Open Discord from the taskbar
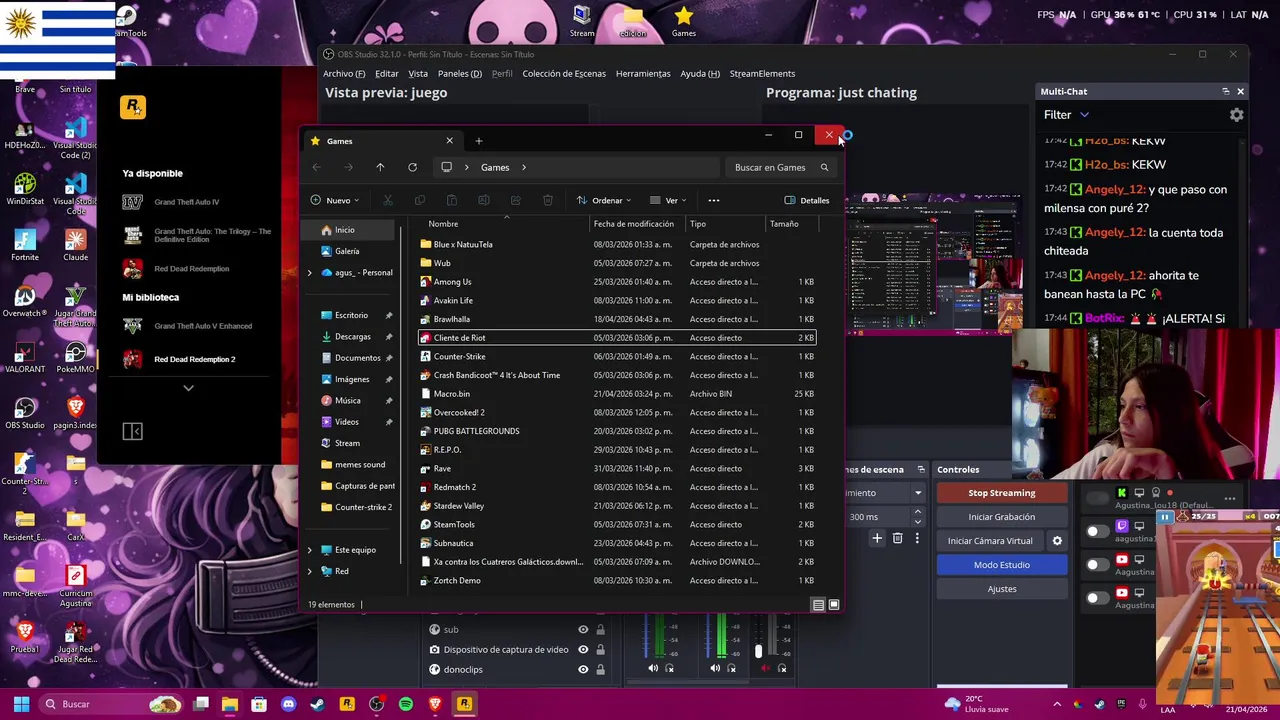This screenshot has width=1280, height=720. [x=288, y=704]
